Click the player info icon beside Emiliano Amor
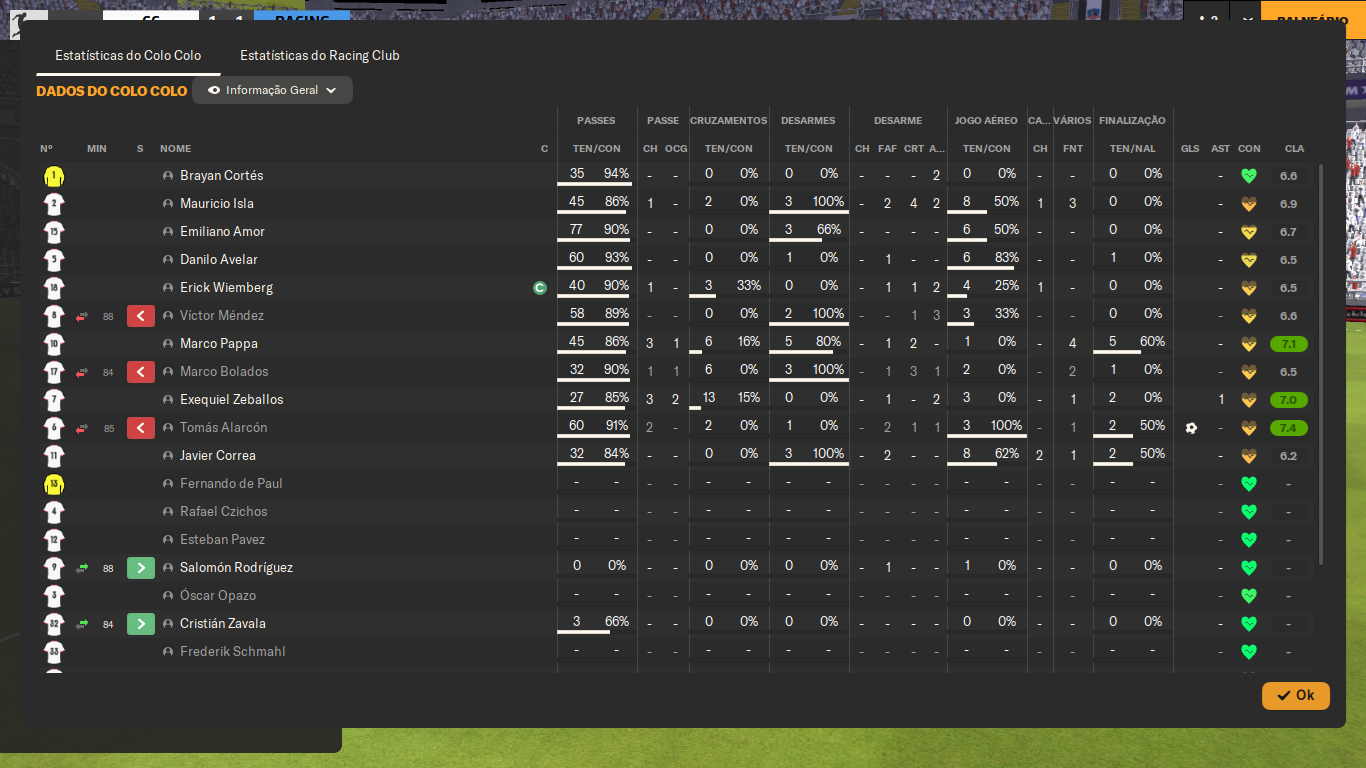1366x768 pixels. [x=168, y=232]
